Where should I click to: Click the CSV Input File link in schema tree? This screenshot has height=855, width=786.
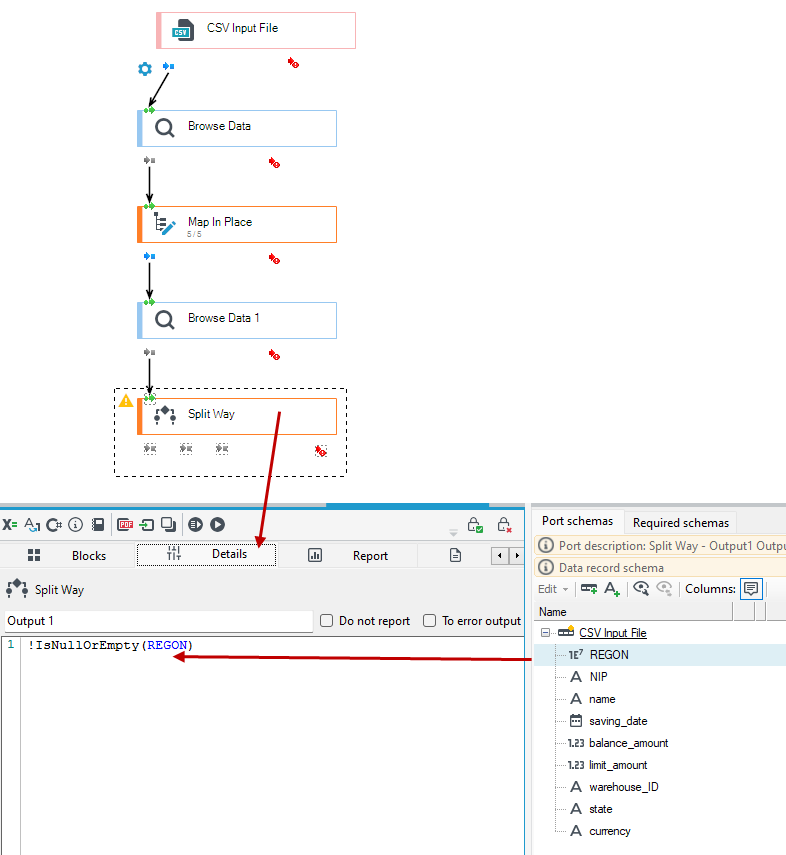(x=613, y=633)
